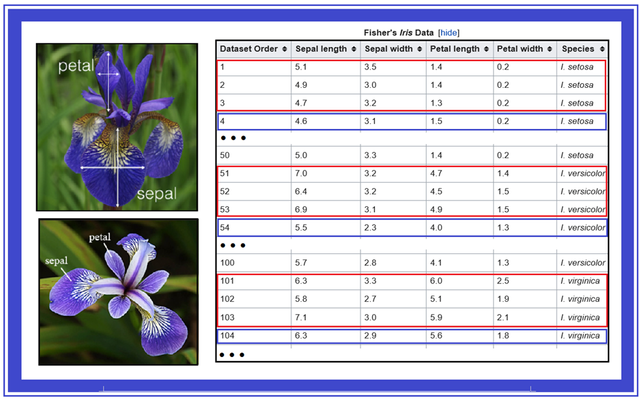
Task: Click sepal length 5.1 in row 1
Action: tap(301, 67)
